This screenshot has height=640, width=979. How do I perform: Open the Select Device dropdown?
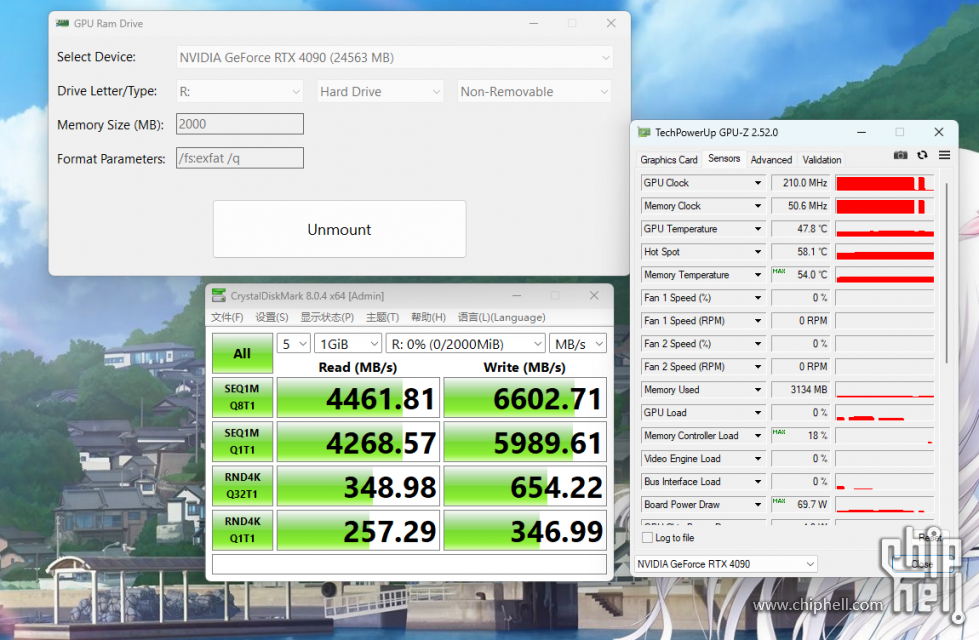tap(395, 57)
